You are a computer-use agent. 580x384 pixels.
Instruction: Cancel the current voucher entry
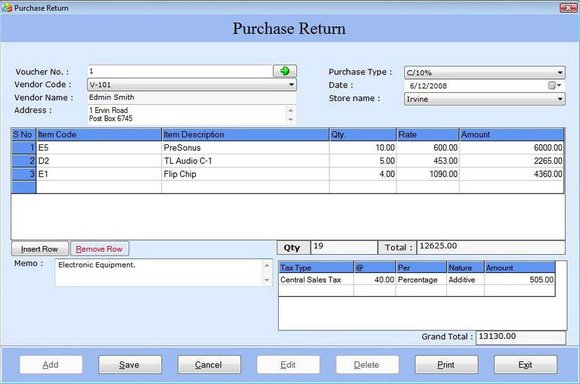click(x=209, y=365)
